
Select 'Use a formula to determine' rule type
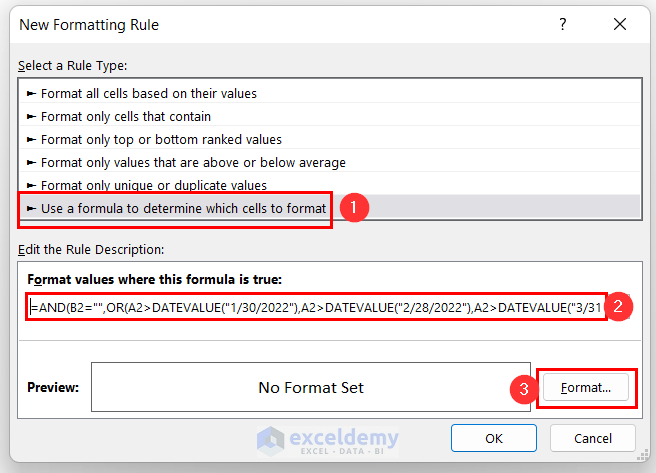tap(183, 208)
